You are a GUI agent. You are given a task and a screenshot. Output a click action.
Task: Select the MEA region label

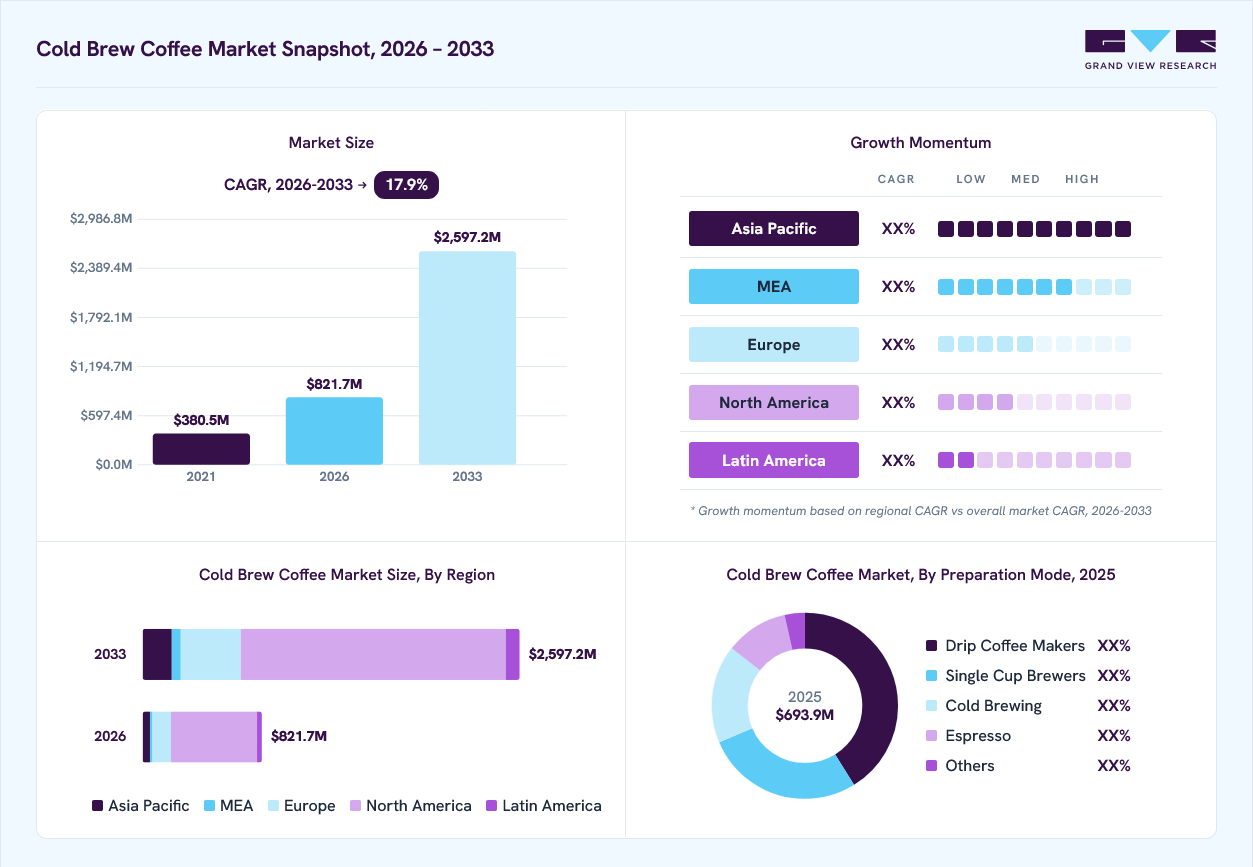click(774, 286)
